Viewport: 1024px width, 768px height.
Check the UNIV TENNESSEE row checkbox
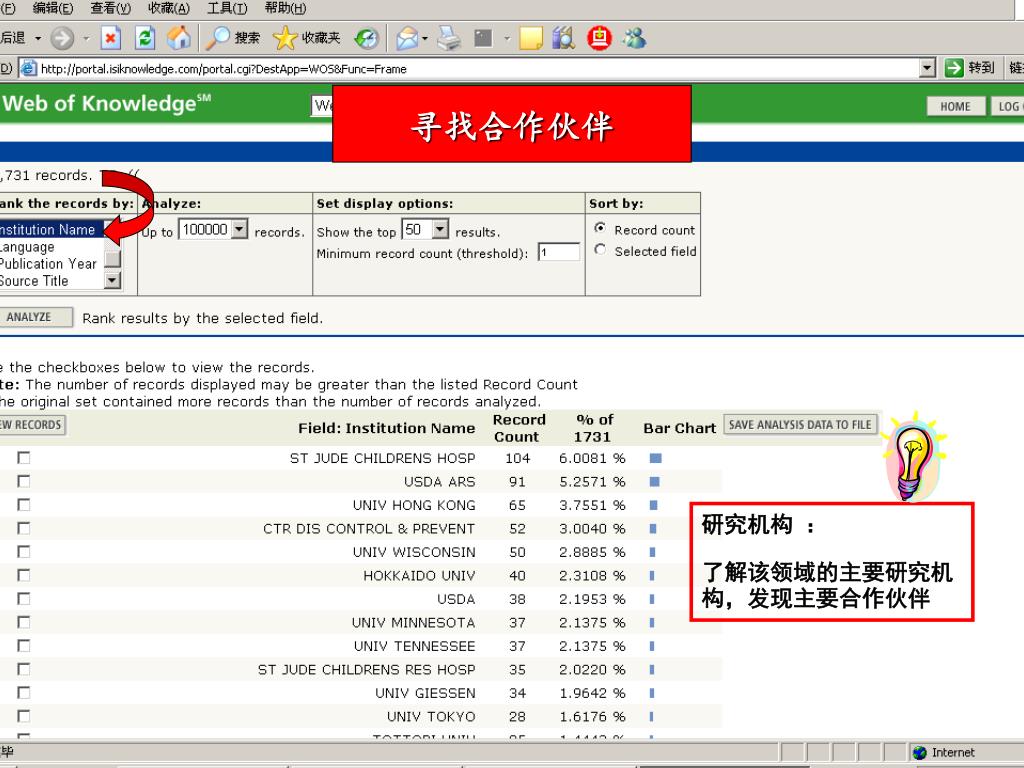tap(24, 646)
